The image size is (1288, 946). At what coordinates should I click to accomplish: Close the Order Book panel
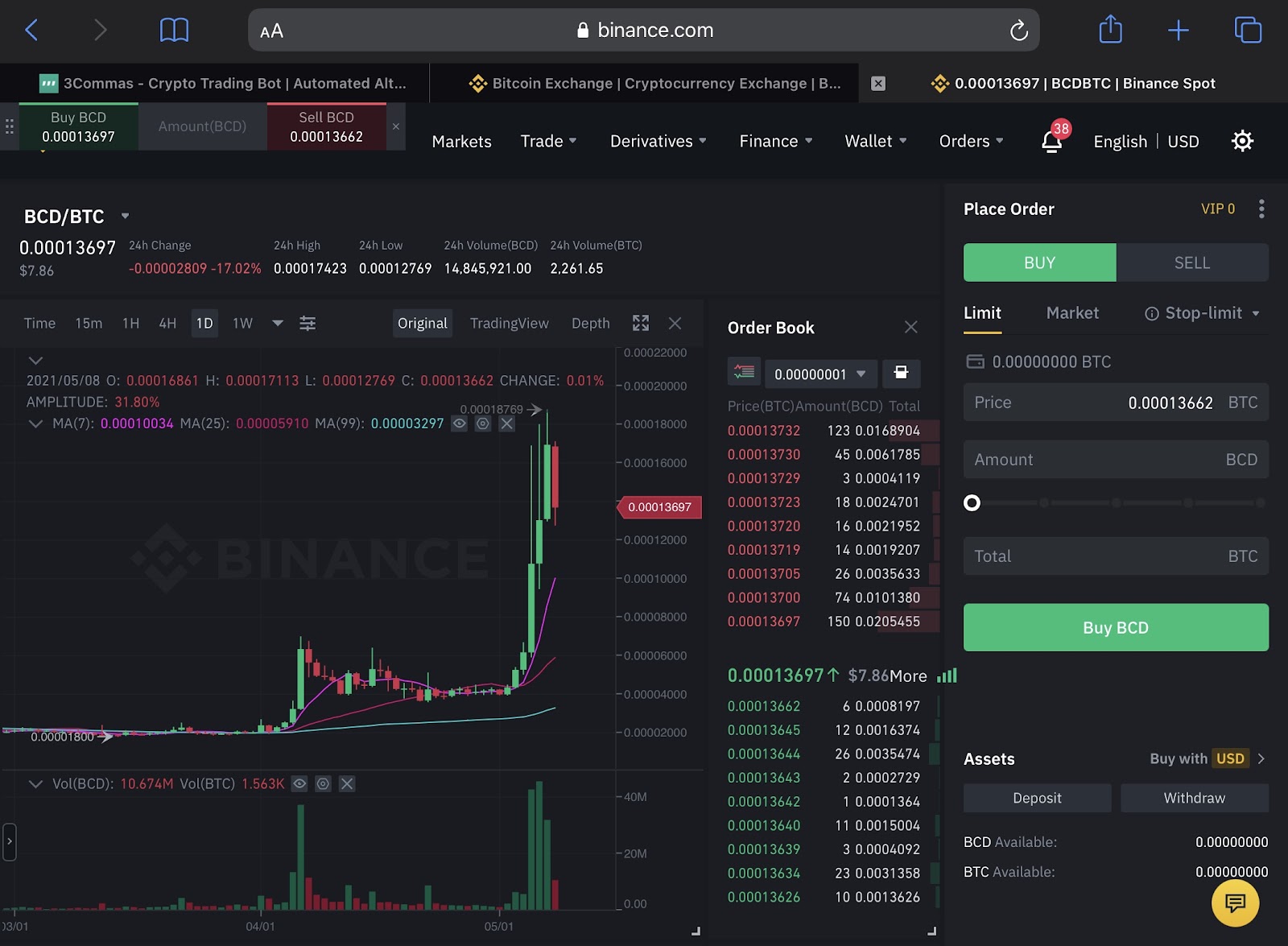(x=910, y=327)
